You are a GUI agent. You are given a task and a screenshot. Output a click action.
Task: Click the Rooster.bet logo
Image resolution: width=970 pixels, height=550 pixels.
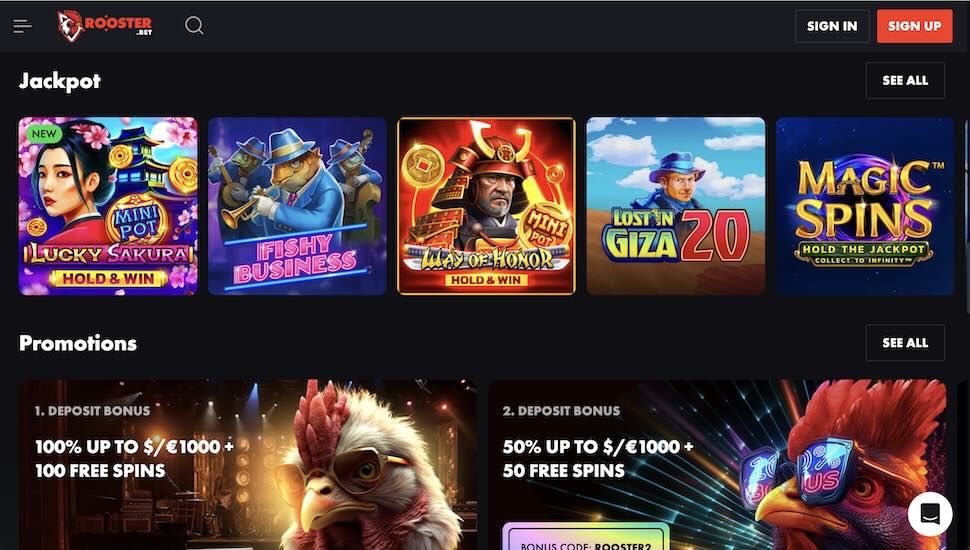pos(105,26)
